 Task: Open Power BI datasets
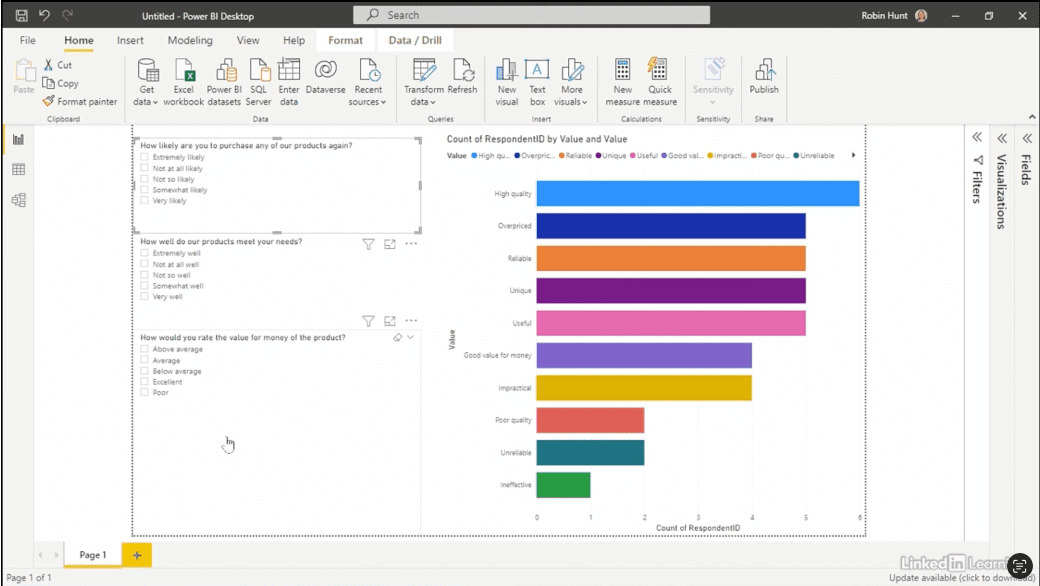coord(224,82)
